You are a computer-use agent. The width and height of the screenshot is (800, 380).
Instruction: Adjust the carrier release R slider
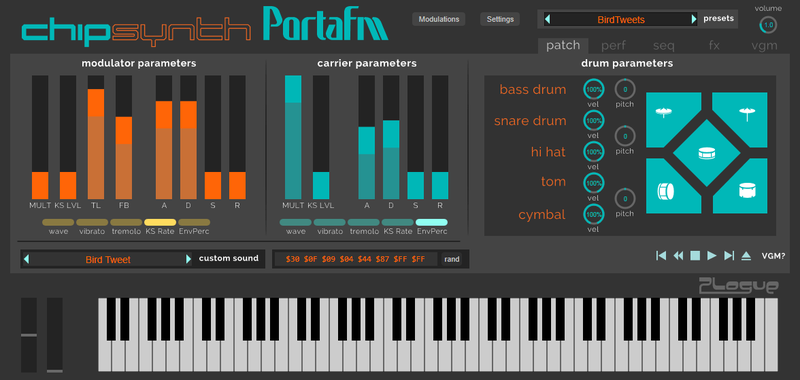click(x=440, y=137)
